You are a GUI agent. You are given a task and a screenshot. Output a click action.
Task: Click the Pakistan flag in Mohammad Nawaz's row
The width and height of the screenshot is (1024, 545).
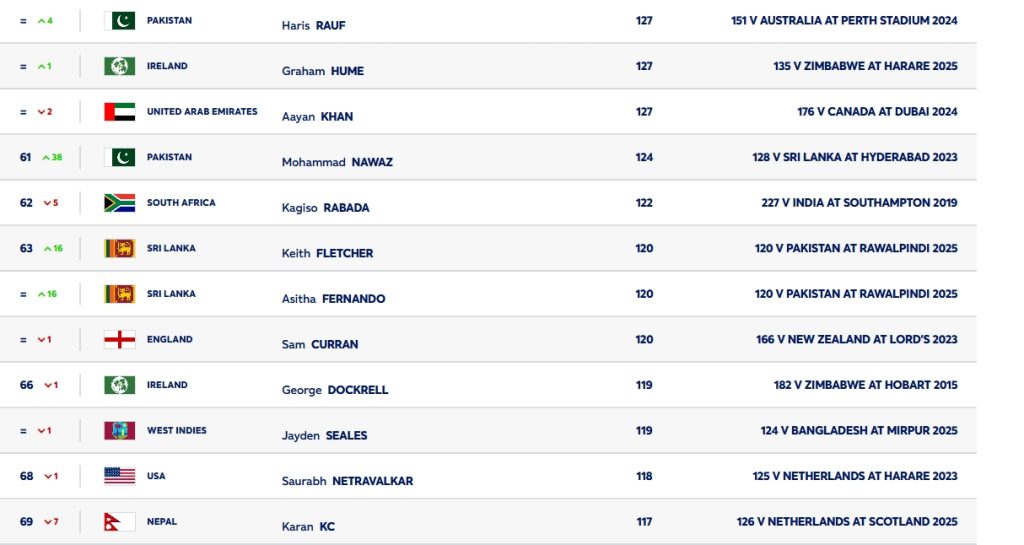(119, 157)
